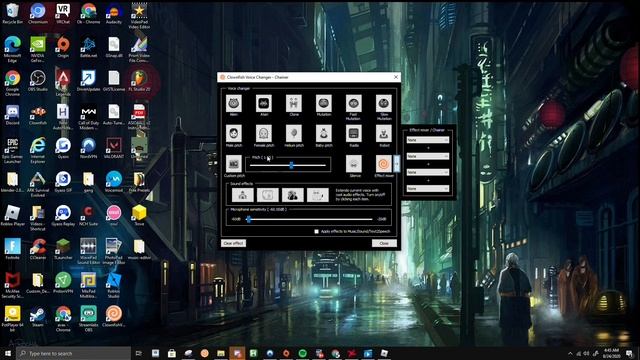
Task: Click the Type here to search box
Action: (x=73, y=353)
